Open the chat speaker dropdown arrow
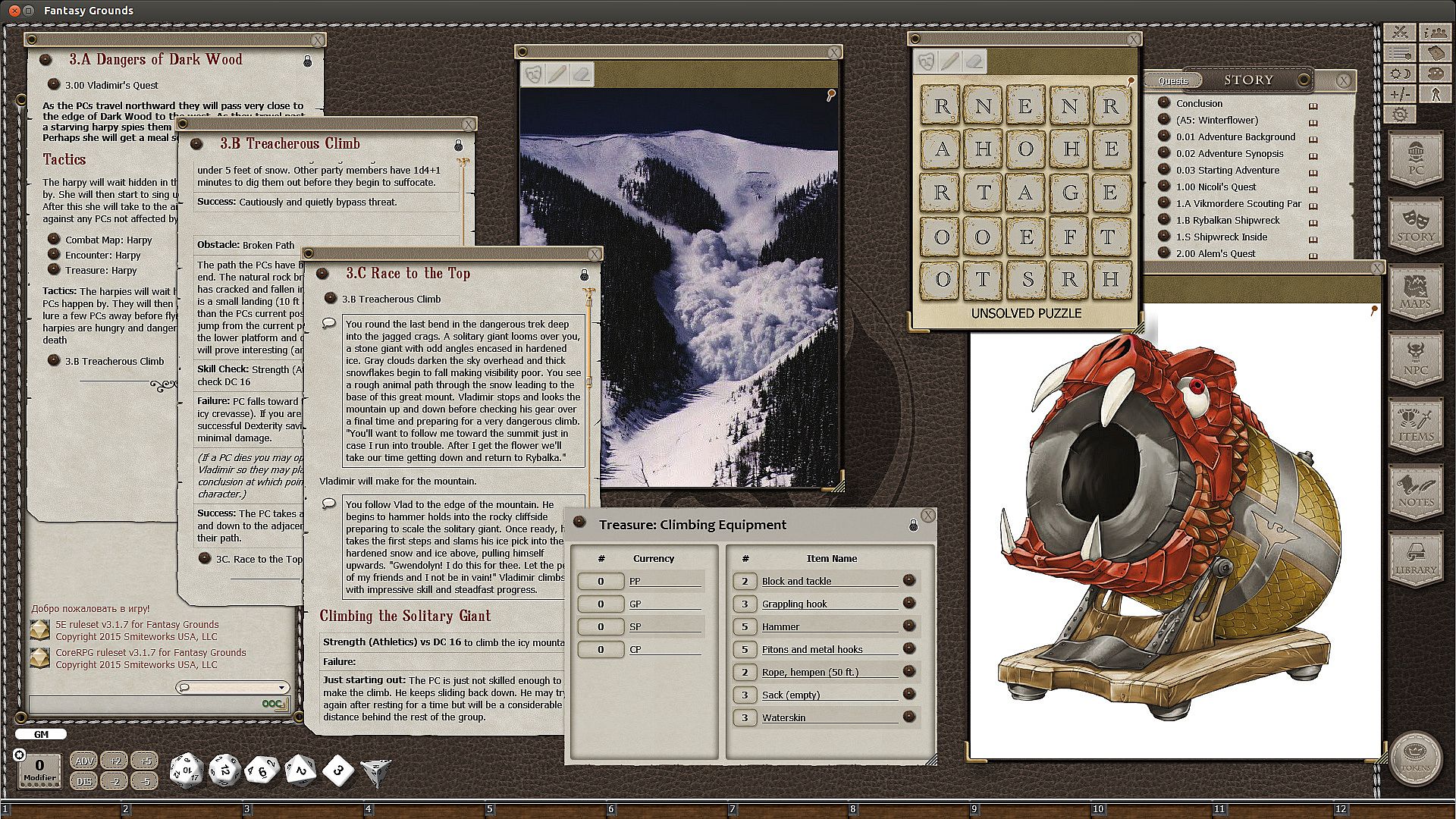The height and width of the screenshot is (819, 1456). tap(281, 688)
